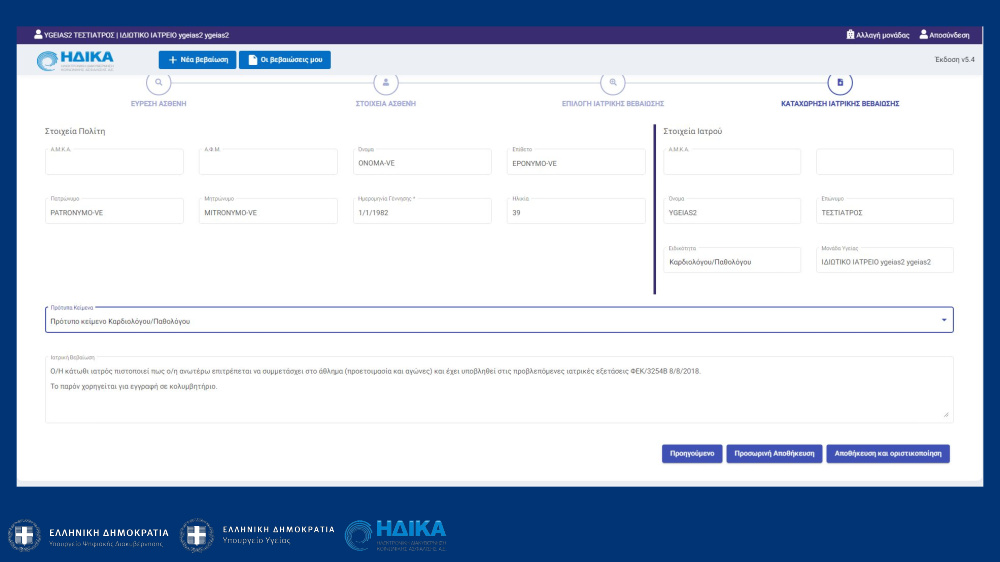Click the user profile icon at top left
Screen dimensions: 1000x562
[x=38, y=34]
